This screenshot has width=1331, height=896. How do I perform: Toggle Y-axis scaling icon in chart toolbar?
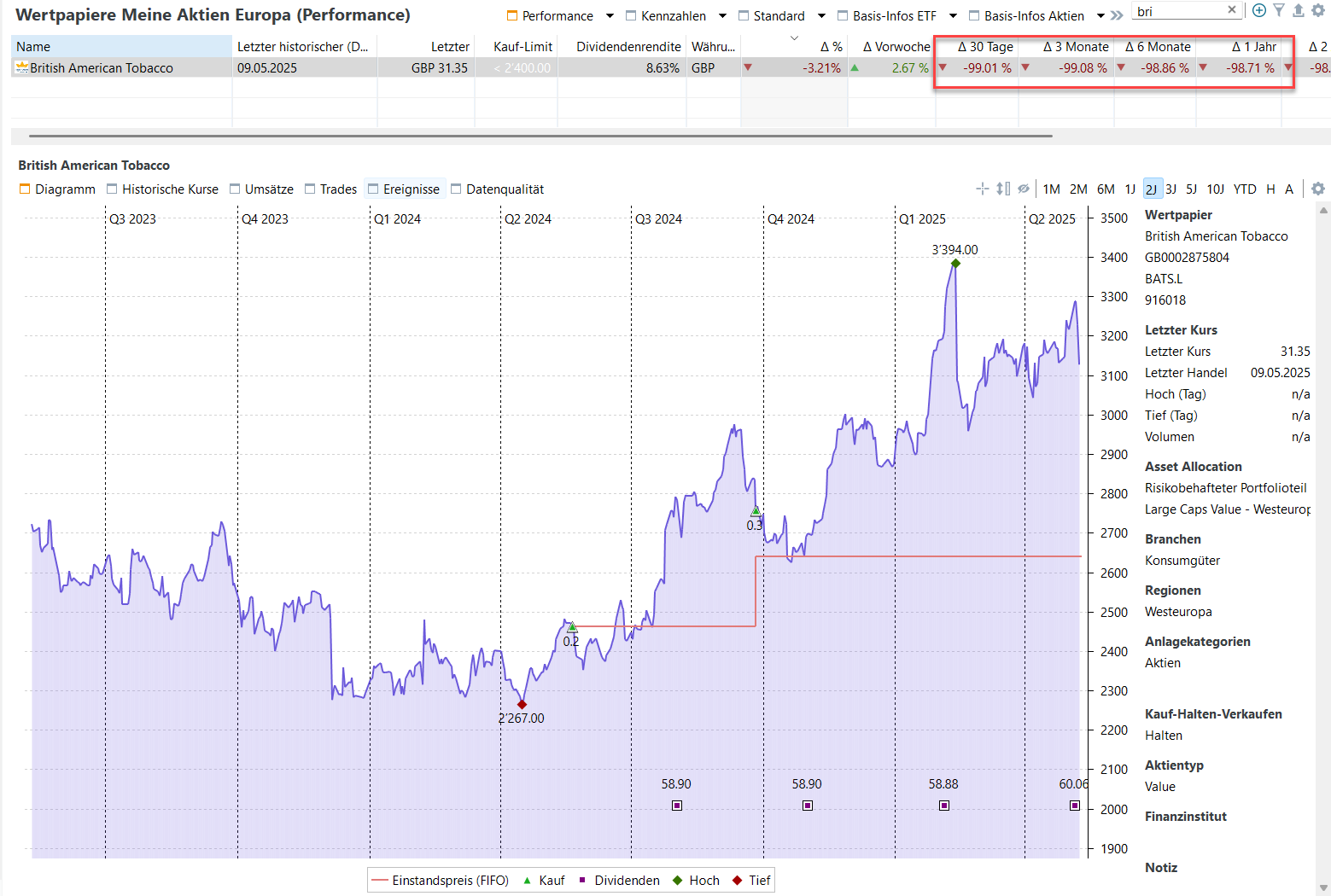tap(1003, 189)
